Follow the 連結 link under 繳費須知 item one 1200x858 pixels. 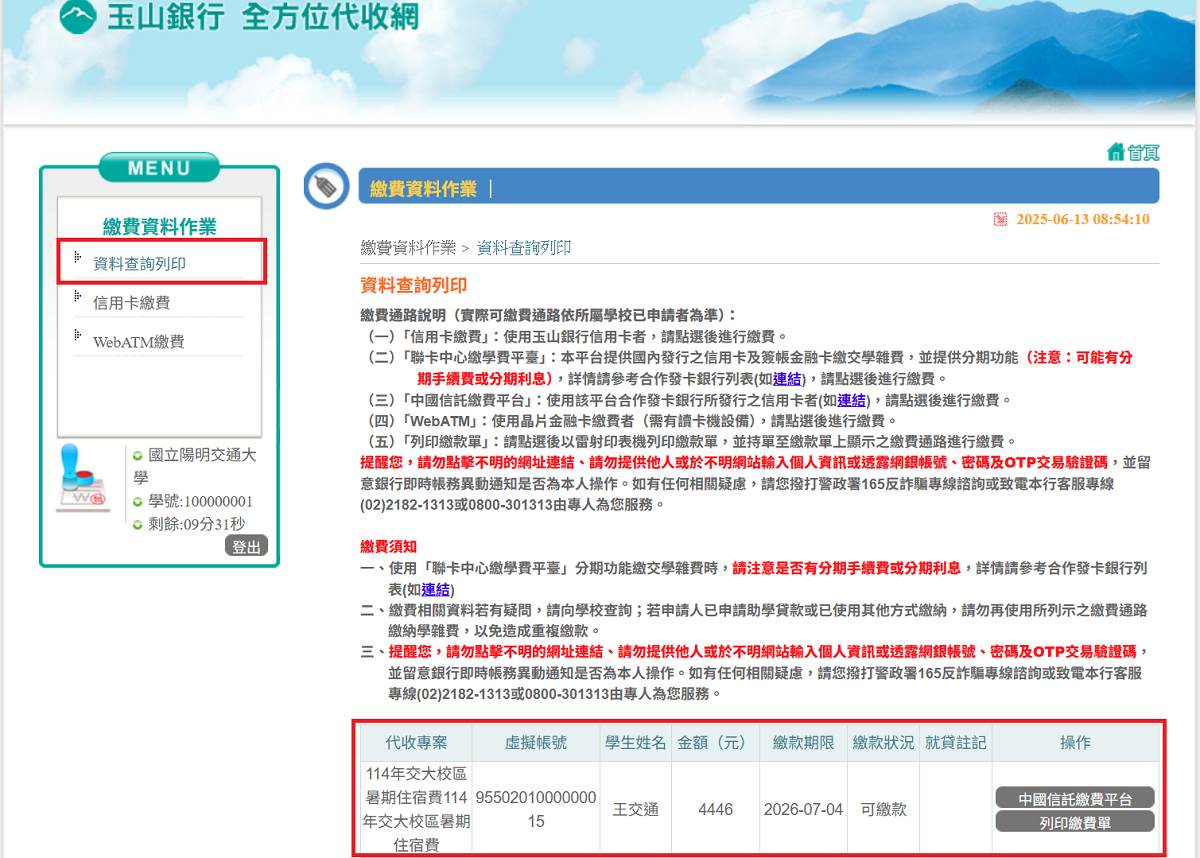point(436,589)
